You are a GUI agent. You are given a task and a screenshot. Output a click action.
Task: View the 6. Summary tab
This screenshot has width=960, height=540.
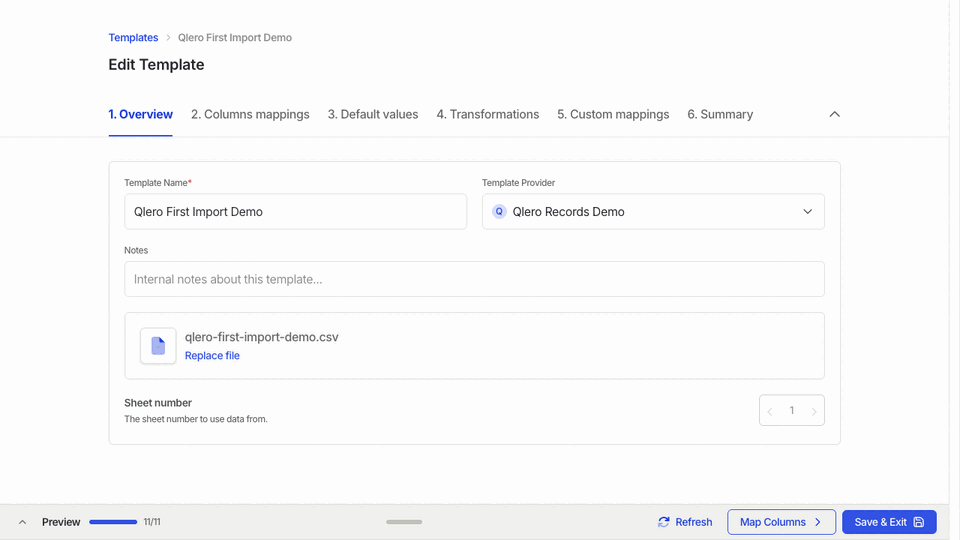pyautogui.click(x=720, y=114)
